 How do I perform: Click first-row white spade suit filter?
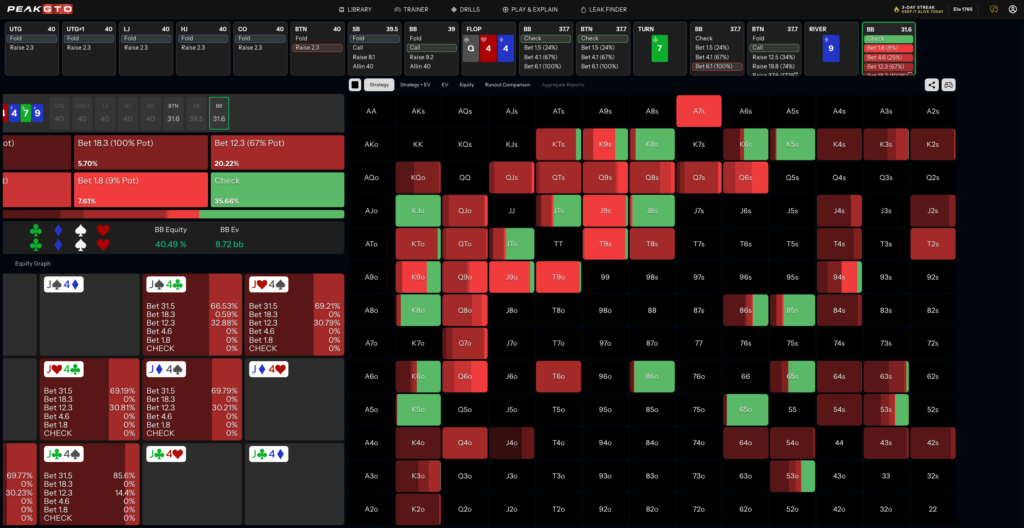(x=80, y=230)
